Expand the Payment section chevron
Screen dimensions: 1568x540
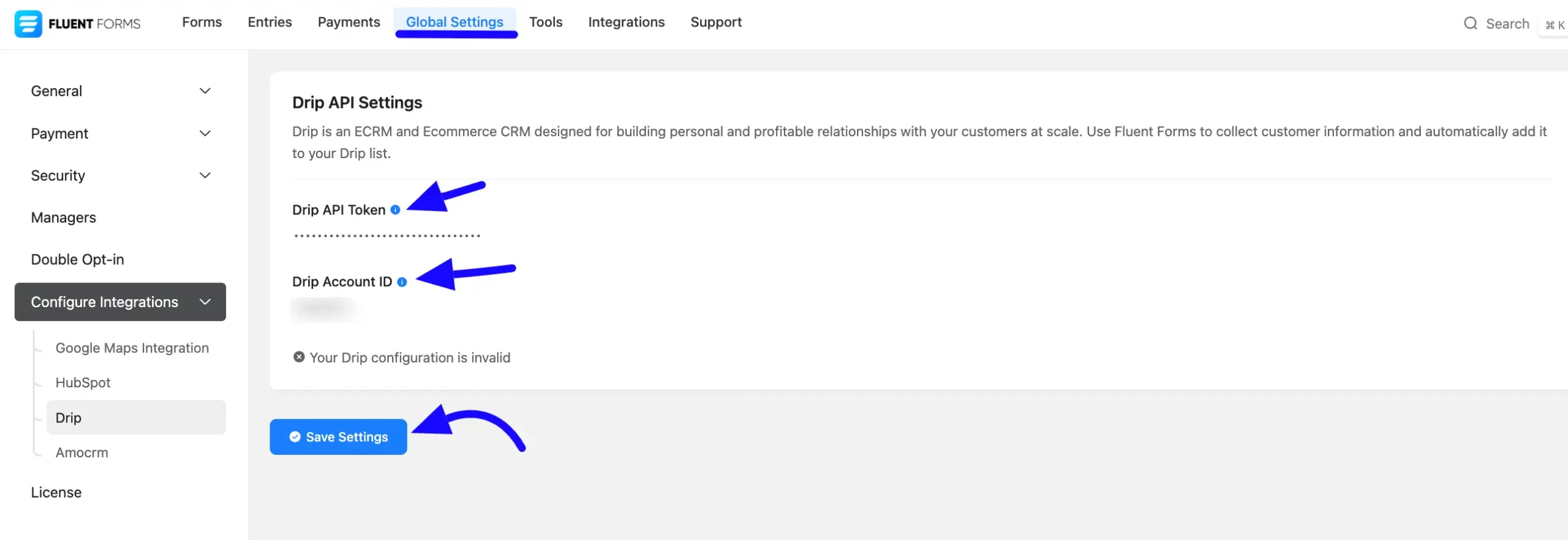tap(205, 133)
